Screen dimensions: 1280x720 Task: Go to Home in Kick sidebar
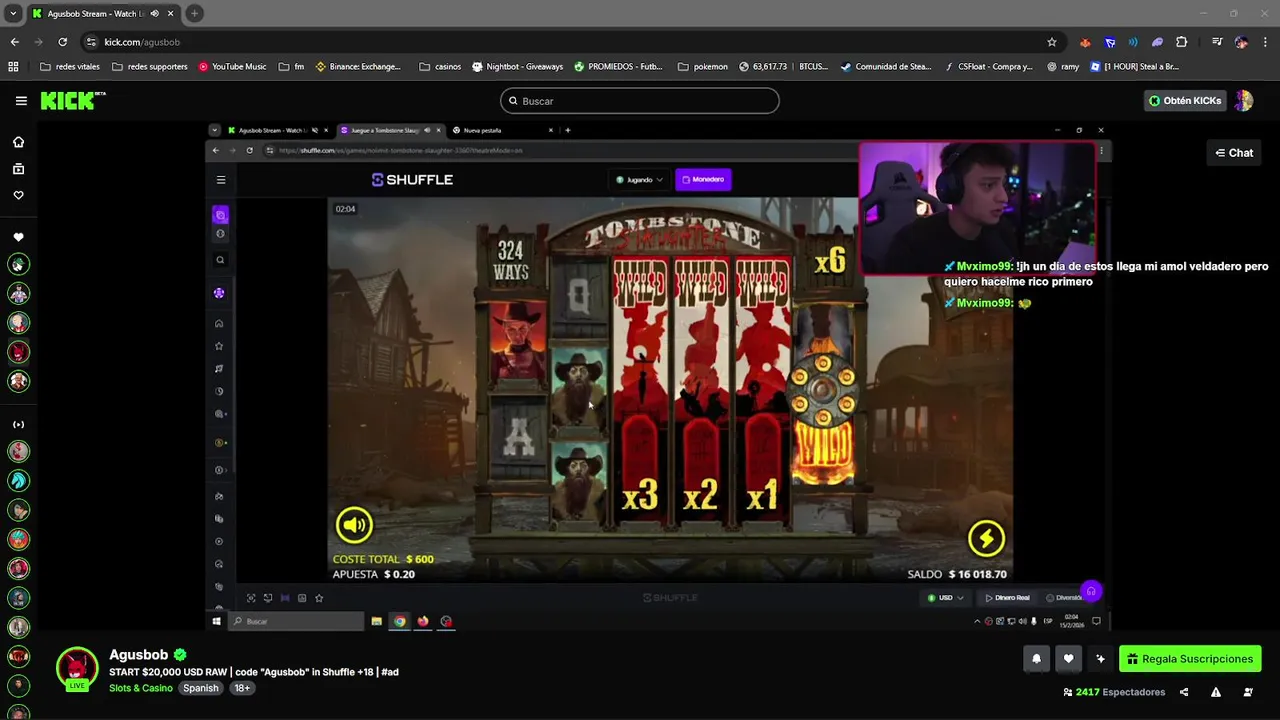pyautogui.click(x=18, y=142)
